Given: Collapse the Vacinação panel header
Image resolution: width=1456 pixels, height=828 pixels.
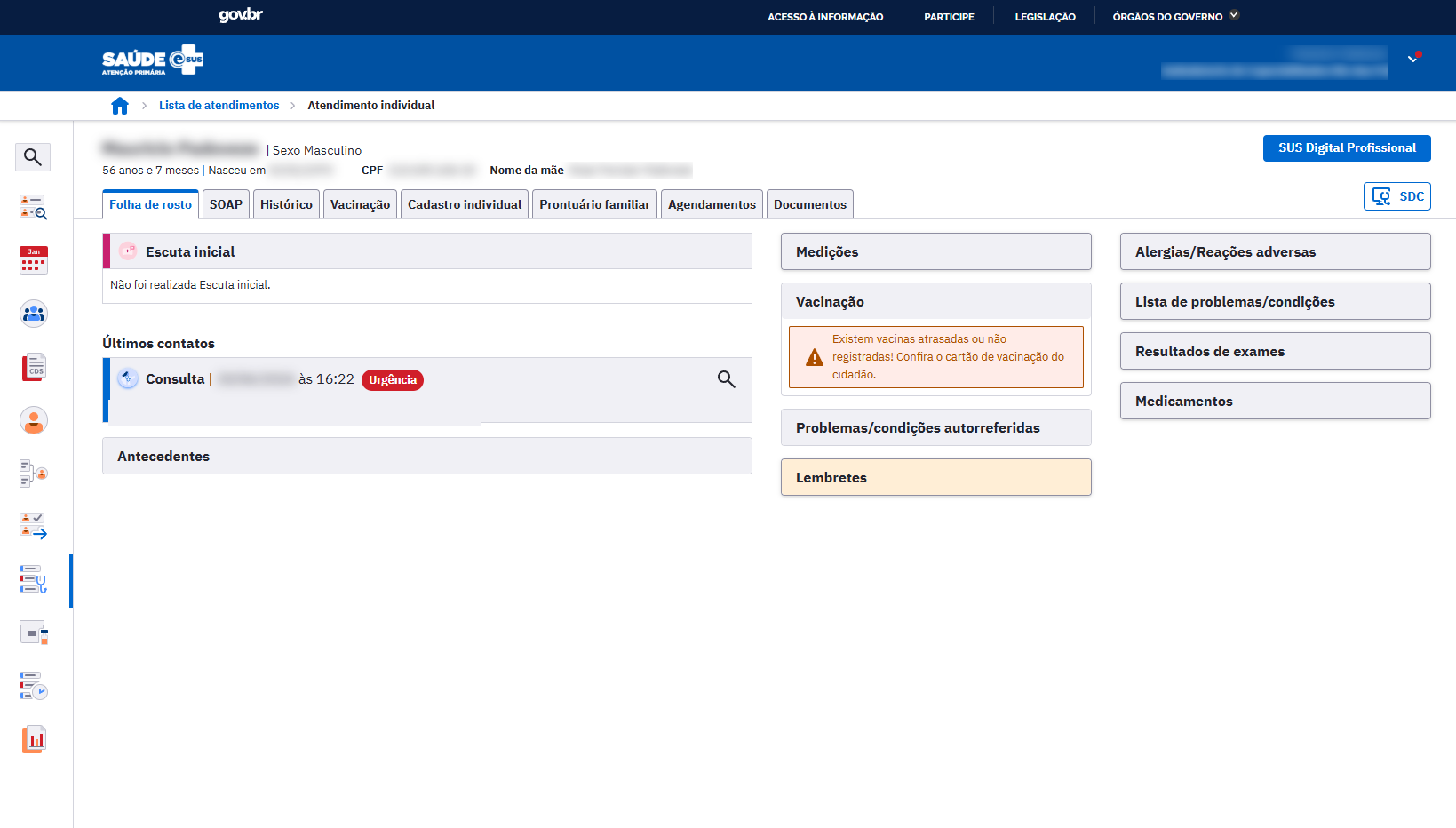Looking at the screenshot, I should point(936,301).
